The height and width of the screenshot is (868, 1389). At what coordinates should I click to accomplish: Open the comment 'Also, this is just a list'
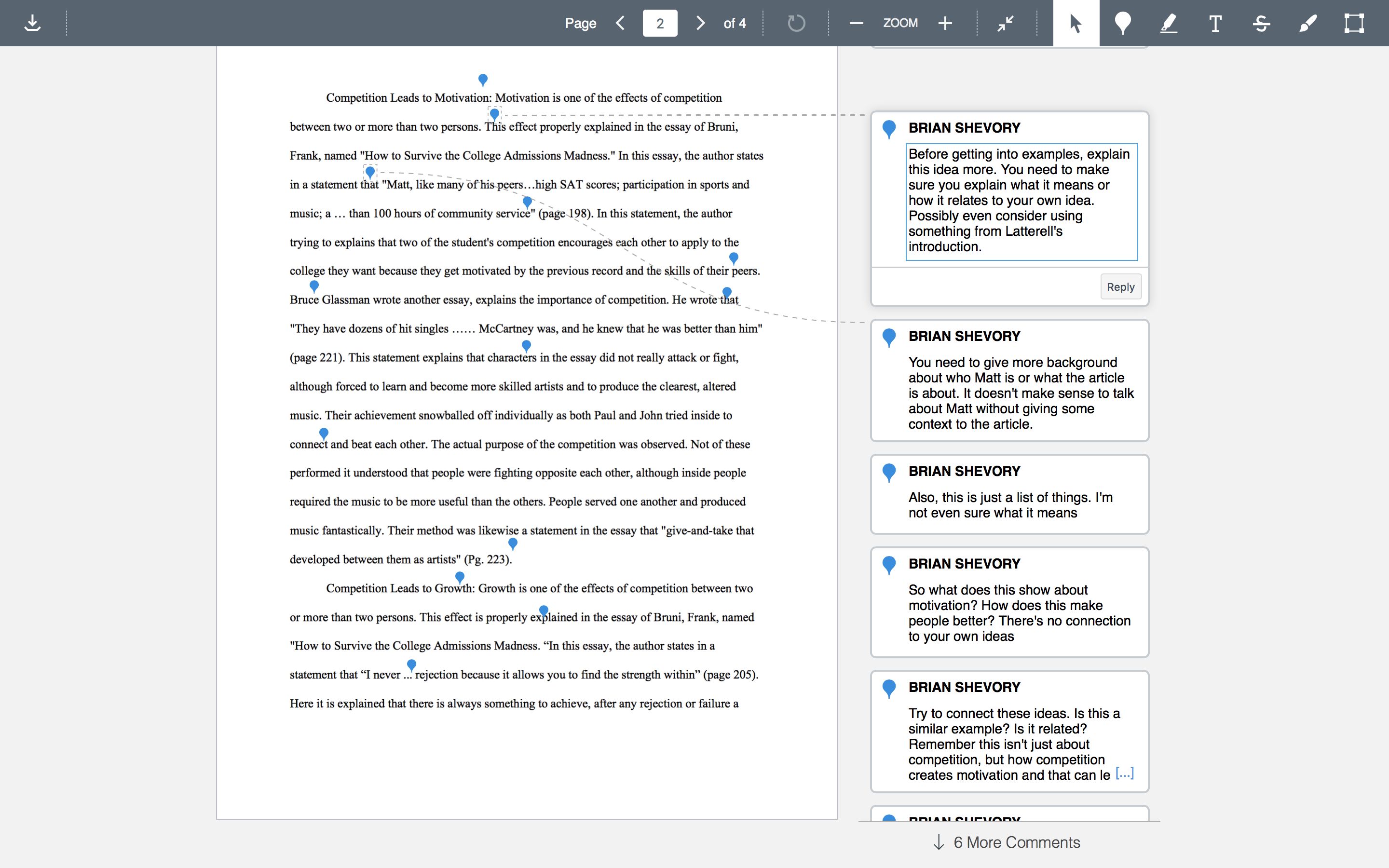(1009, 494)
